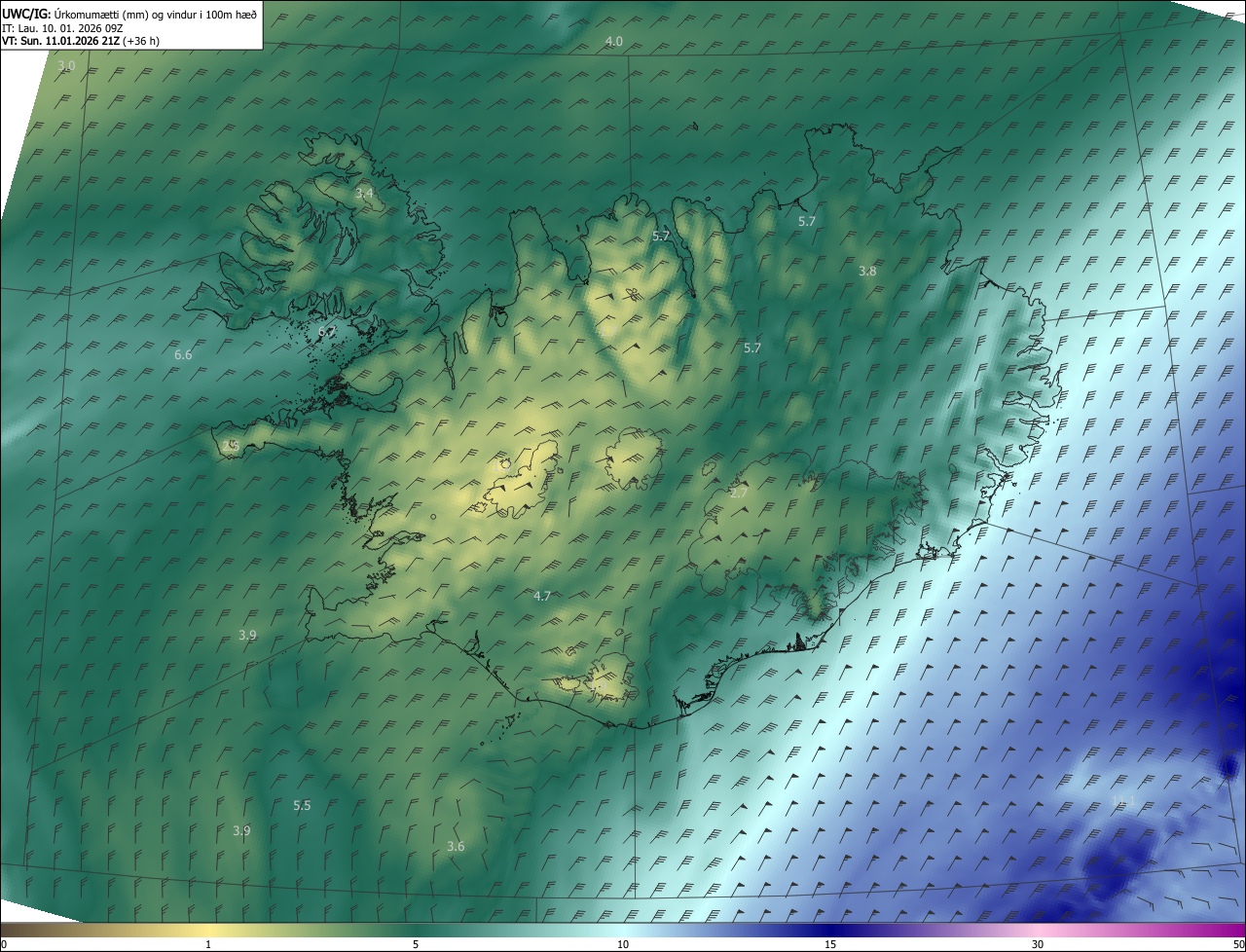Click the '(+36 h)' forecast offset text
The width and height of the screenshot is (1246, 952).
pos(142,42)
